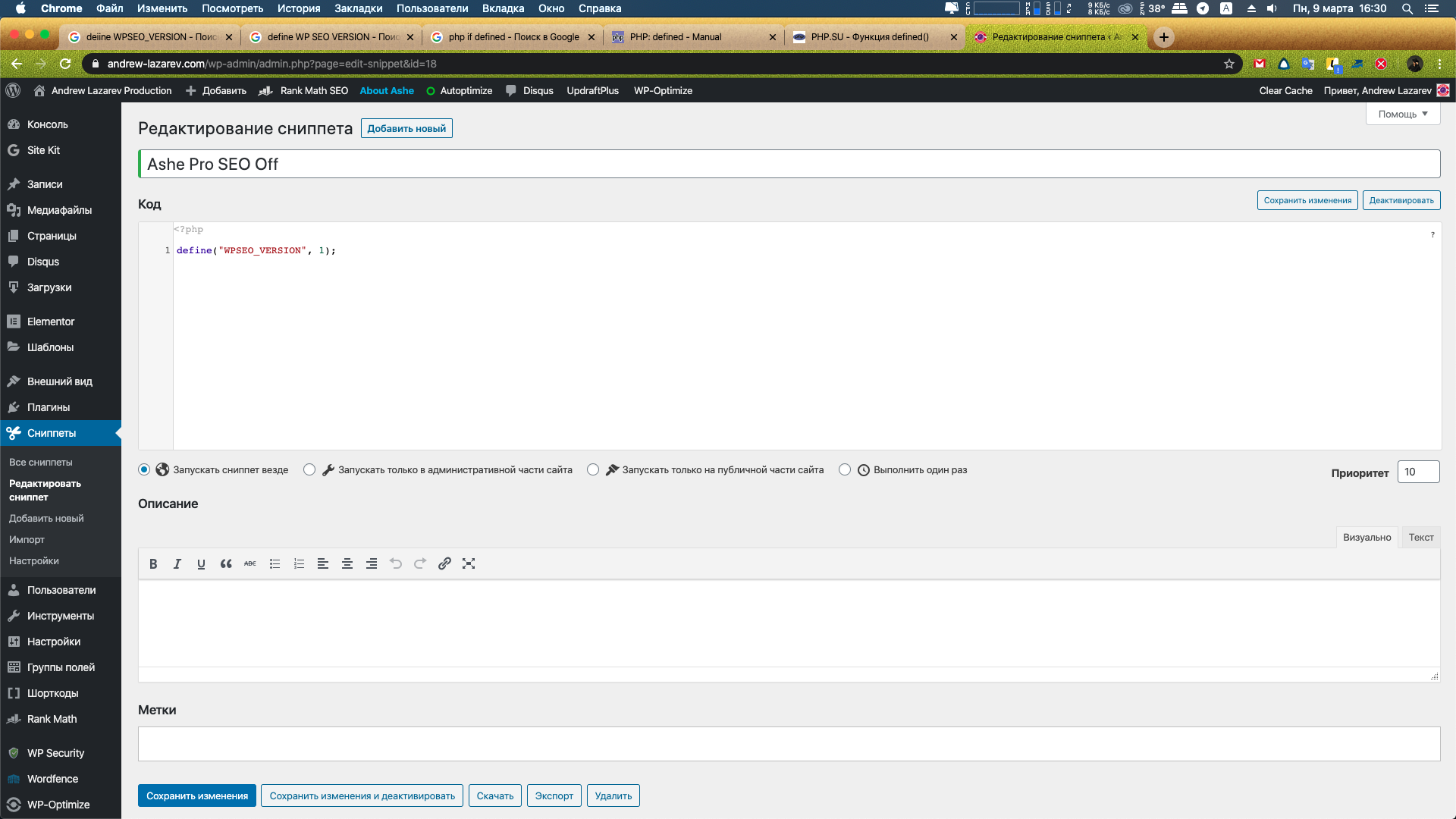Image resolution: width=1456 pixels, height=819 pixels.
Task: Open Плагины in the sidebar menu
Action: [49, 407]
